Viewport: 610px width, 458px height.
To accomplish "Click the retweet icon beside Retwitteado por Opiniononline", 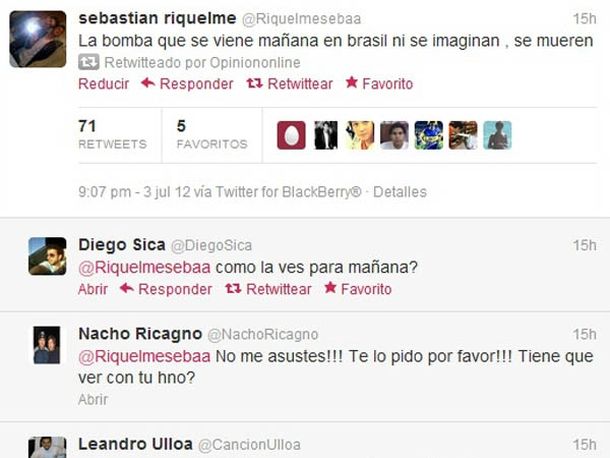I will point(88,62).
